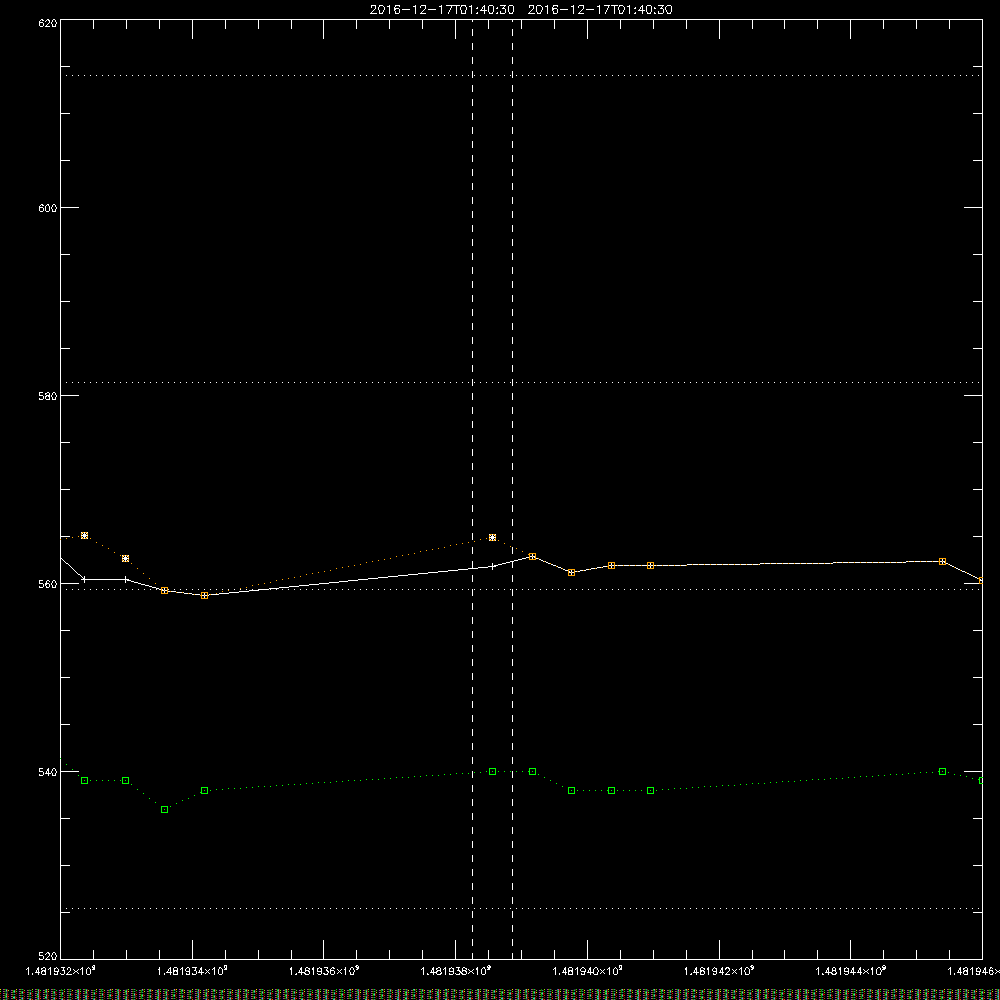Select the first green square on the series

point(84,781)
